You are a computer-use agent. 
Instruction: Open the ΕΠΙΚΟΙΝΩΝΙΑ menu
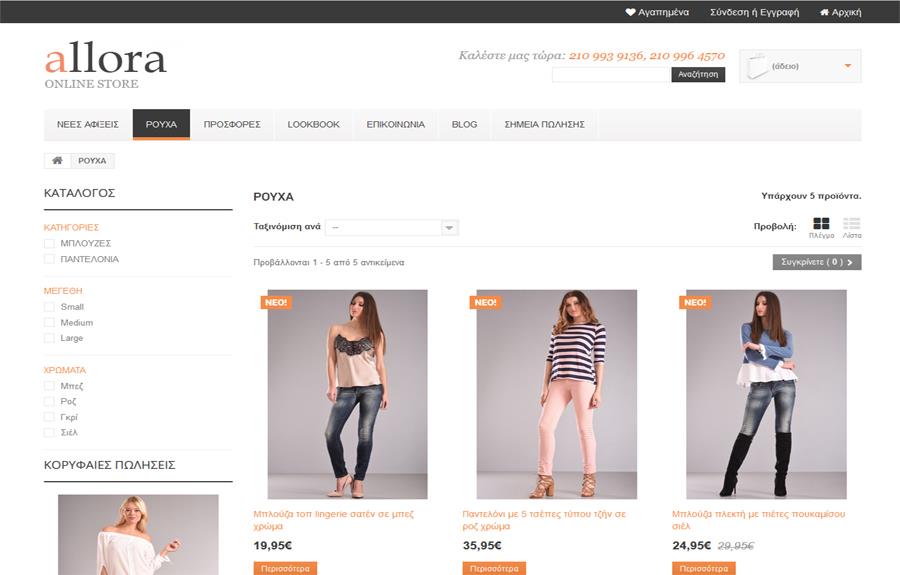(x=395, y=125)
